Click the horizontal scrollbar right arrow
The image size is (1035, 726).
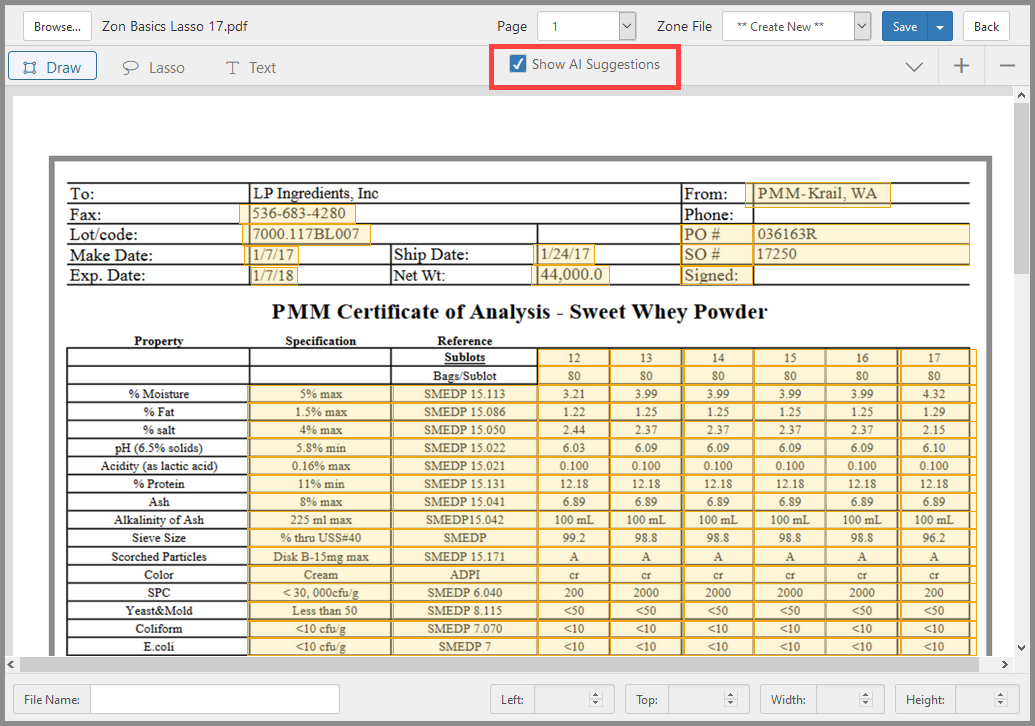pyautogui.click(x=1005, y=664)
